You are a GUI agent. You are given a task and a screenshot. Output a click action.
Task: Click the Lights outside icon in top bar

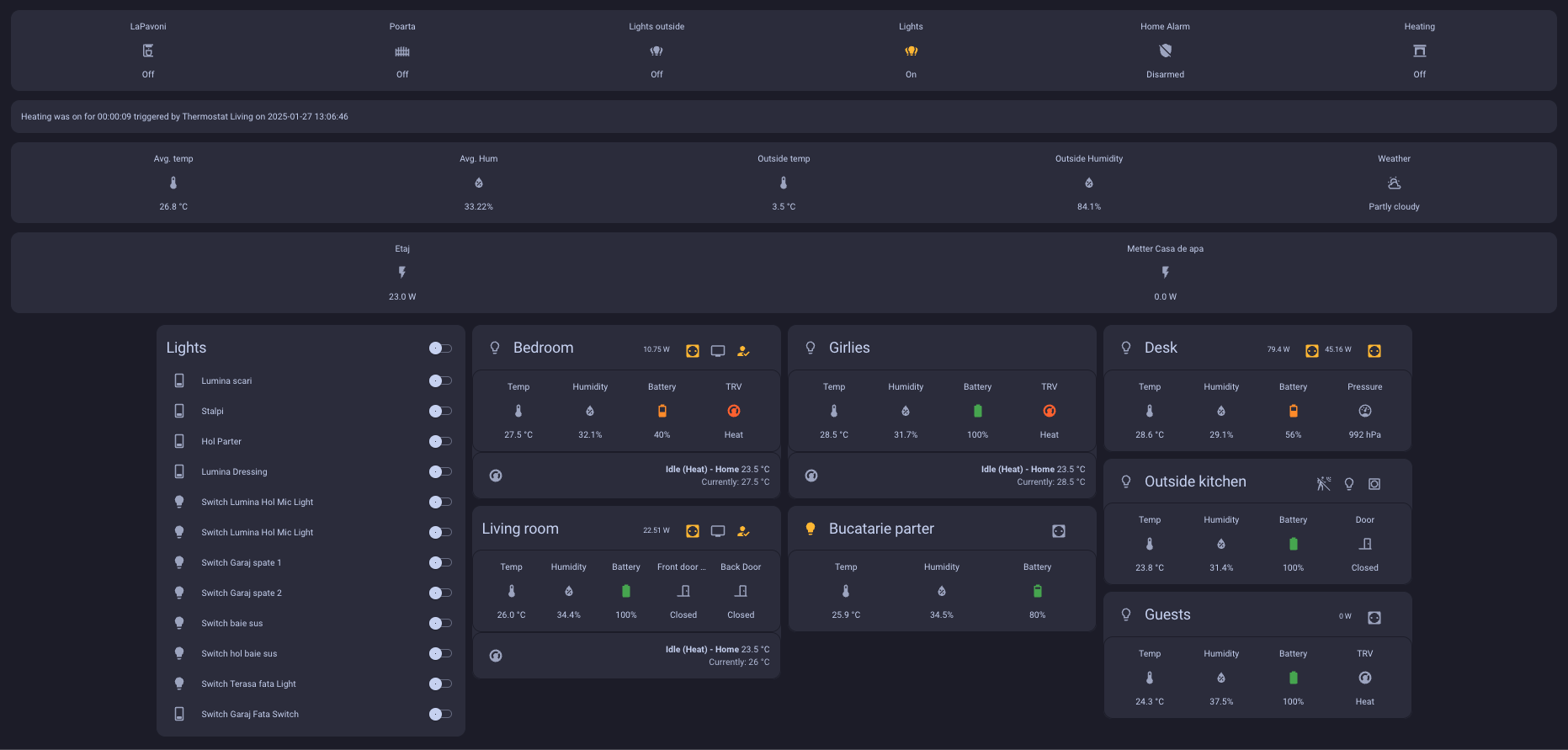(x=656, y=51)
